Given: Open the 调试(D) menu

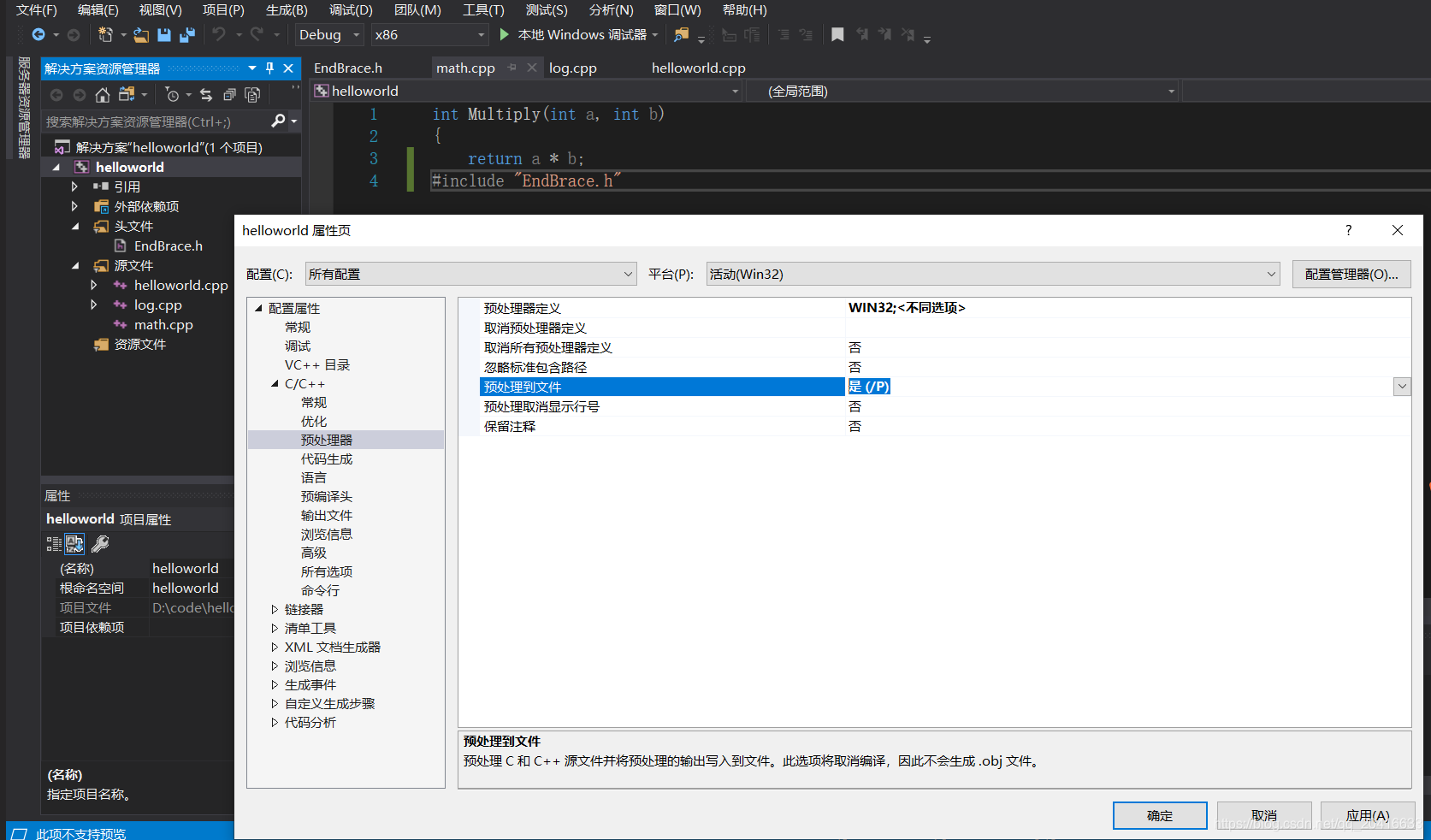Looking at the screenshot, I should tap(351, 10).
